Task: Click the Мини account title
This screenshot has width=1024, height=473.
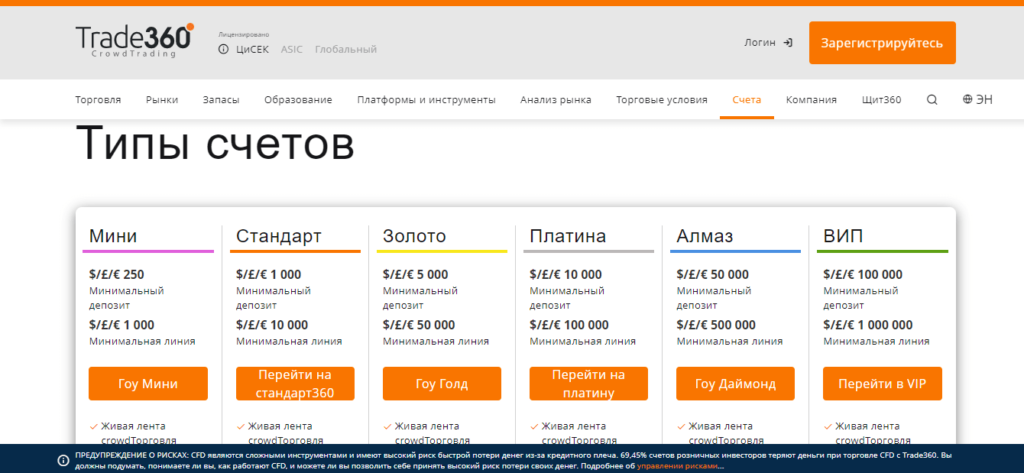Action: point(113,236)
